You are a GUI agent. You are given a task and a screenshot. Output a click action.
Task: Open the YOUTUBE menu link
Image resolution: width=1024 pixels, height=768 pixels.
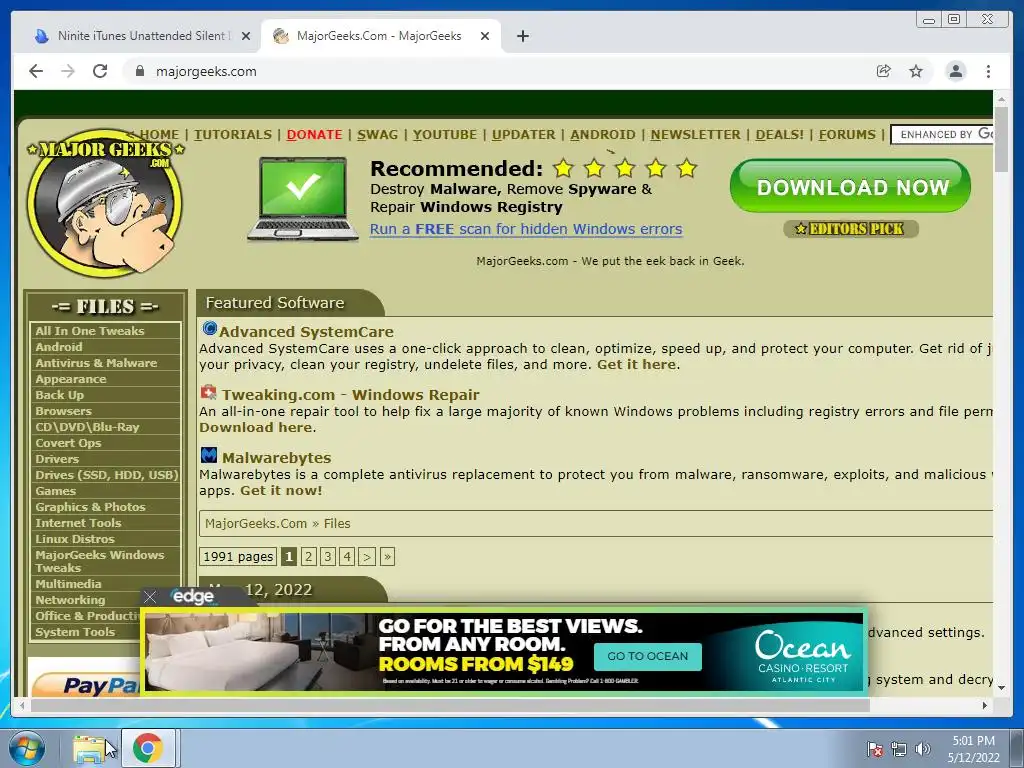click(x=445, y=135)
